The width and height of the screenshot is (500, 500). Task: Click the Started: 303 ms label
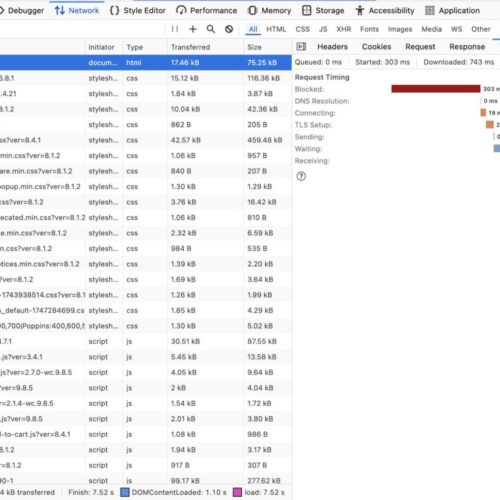[x=382, y=62]
